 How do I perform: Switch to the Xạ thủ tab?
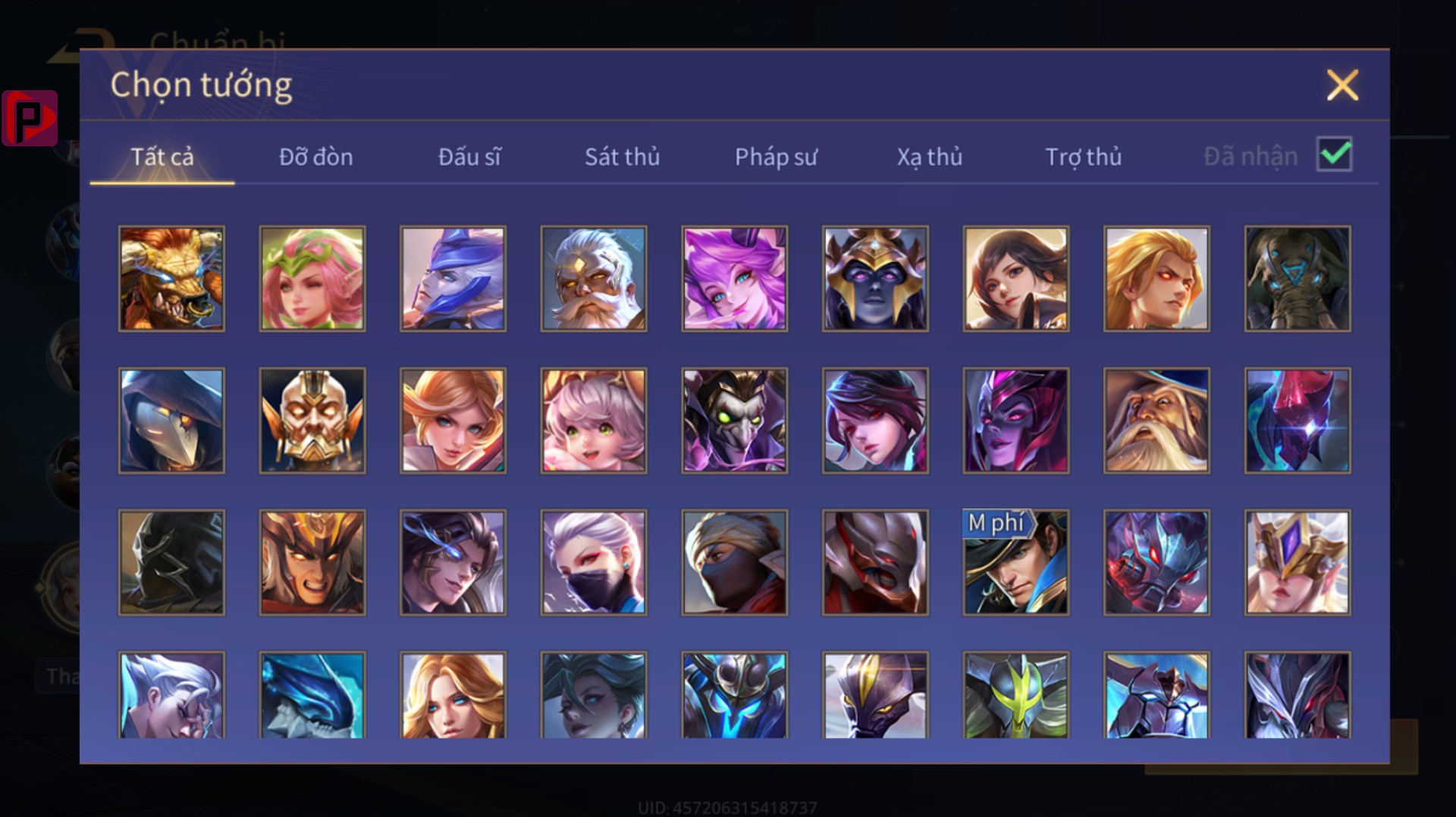930,157
